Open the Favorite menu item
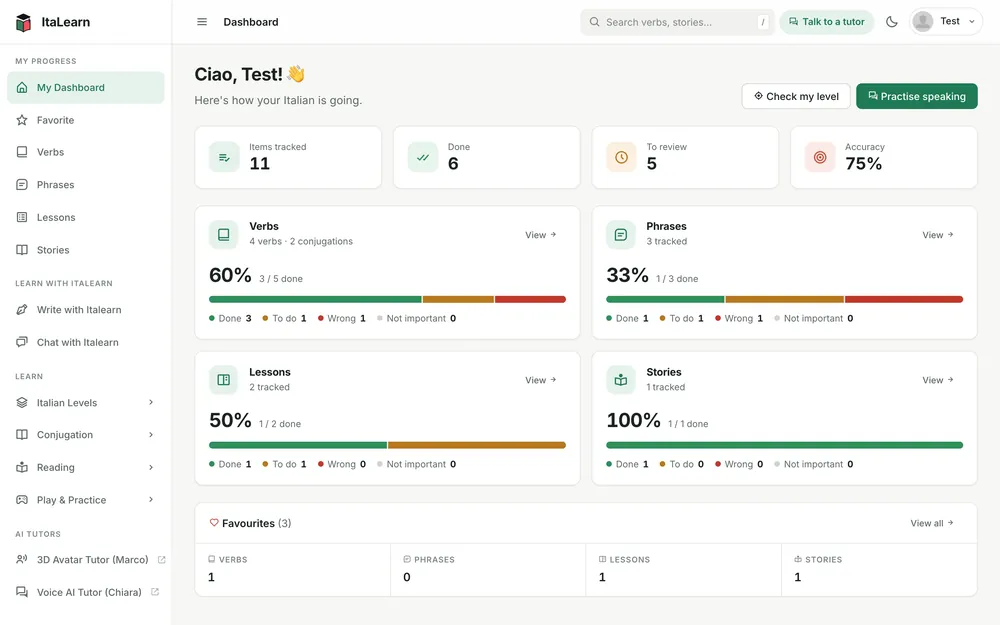The height and width of the screenshot is (625, 1000). pos(85,120)
